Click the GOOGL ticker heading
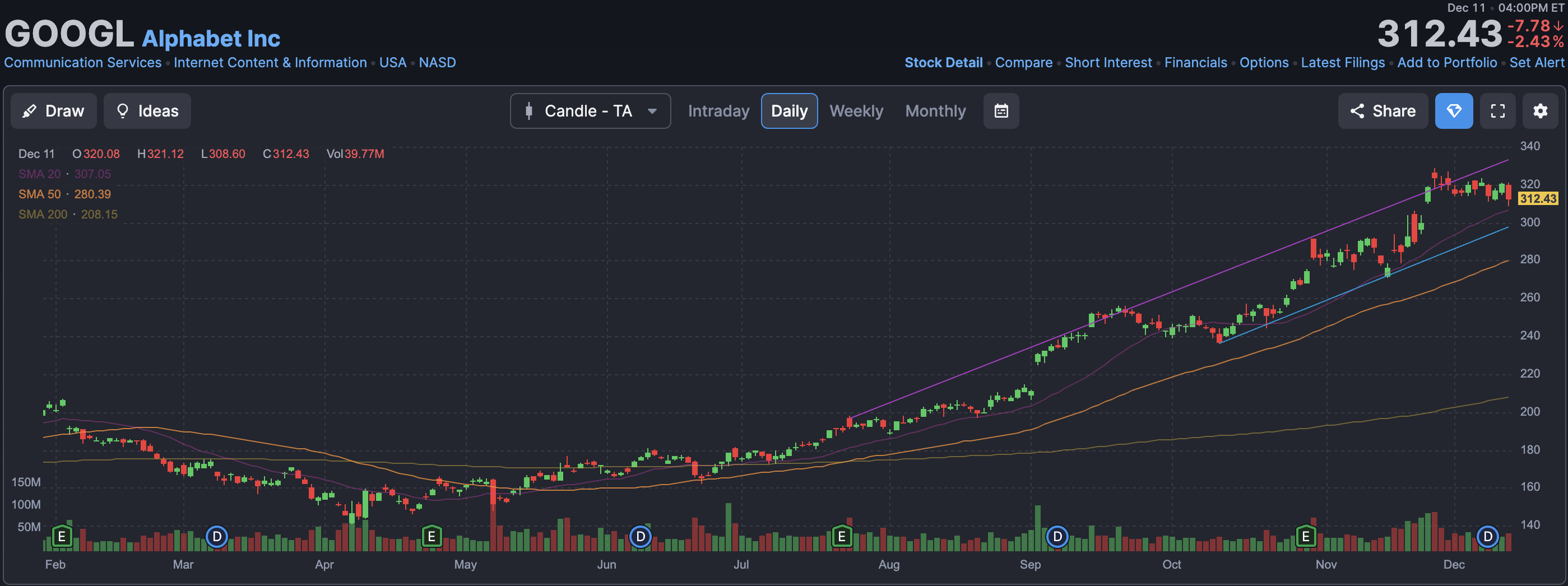Screen dimensions: 1568x586 click(69, 34)
